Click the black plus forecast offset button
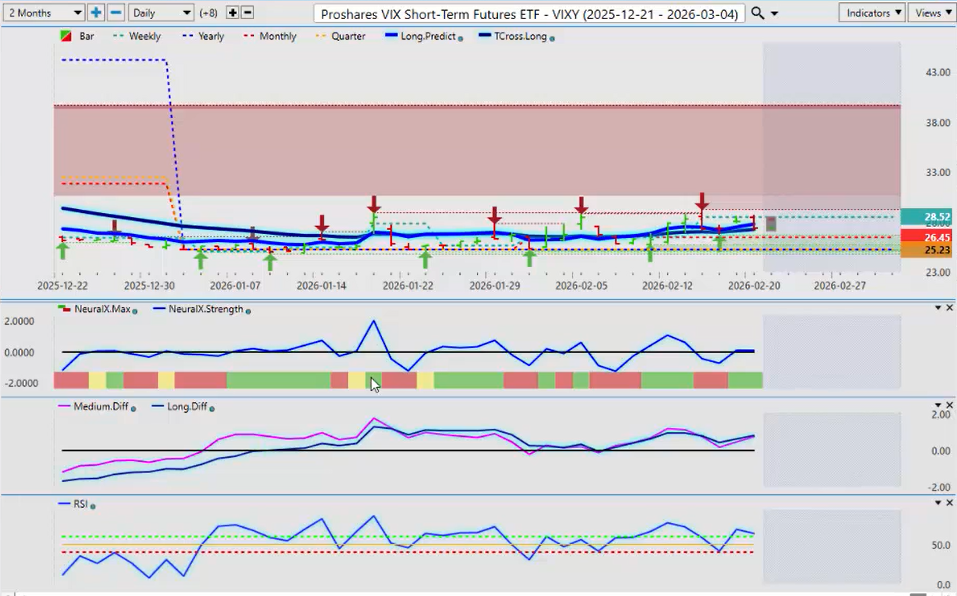Screen dimensions: 957x596 233,13
